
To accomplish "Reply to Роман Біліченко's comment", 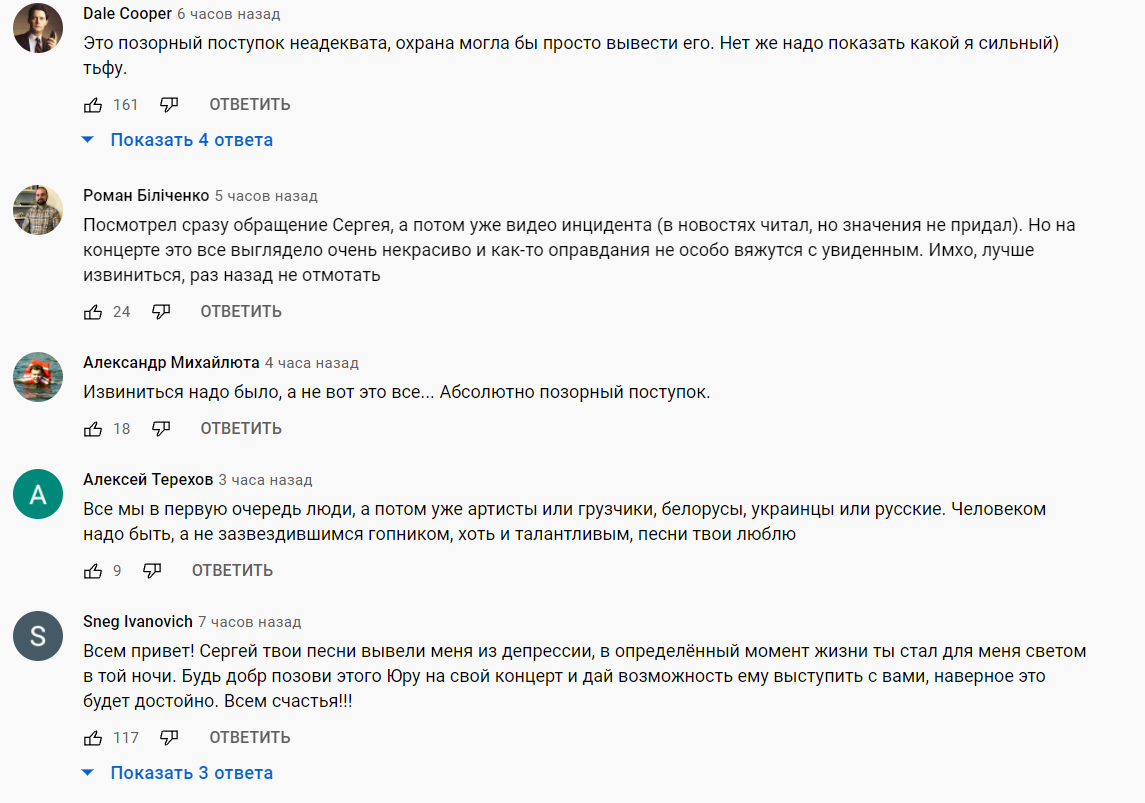I will (x=241, y=312).
